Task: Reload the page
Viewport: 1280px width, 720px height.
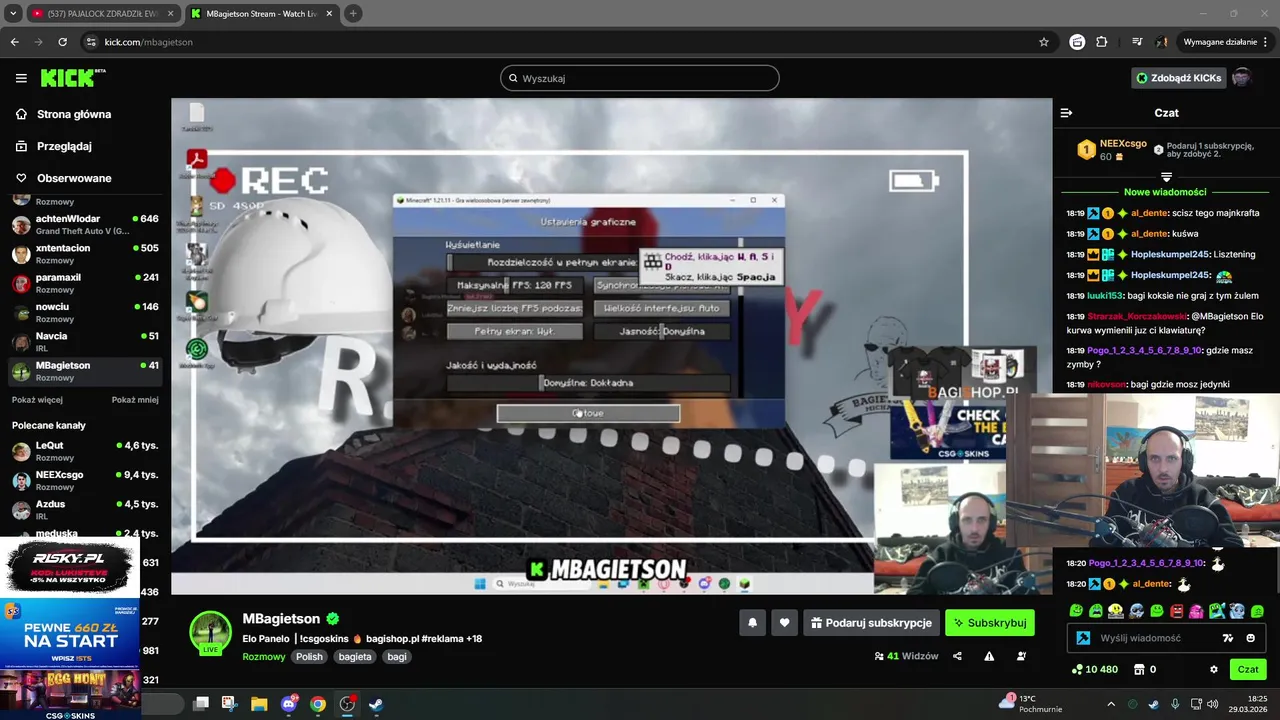Action: [62, 42]
